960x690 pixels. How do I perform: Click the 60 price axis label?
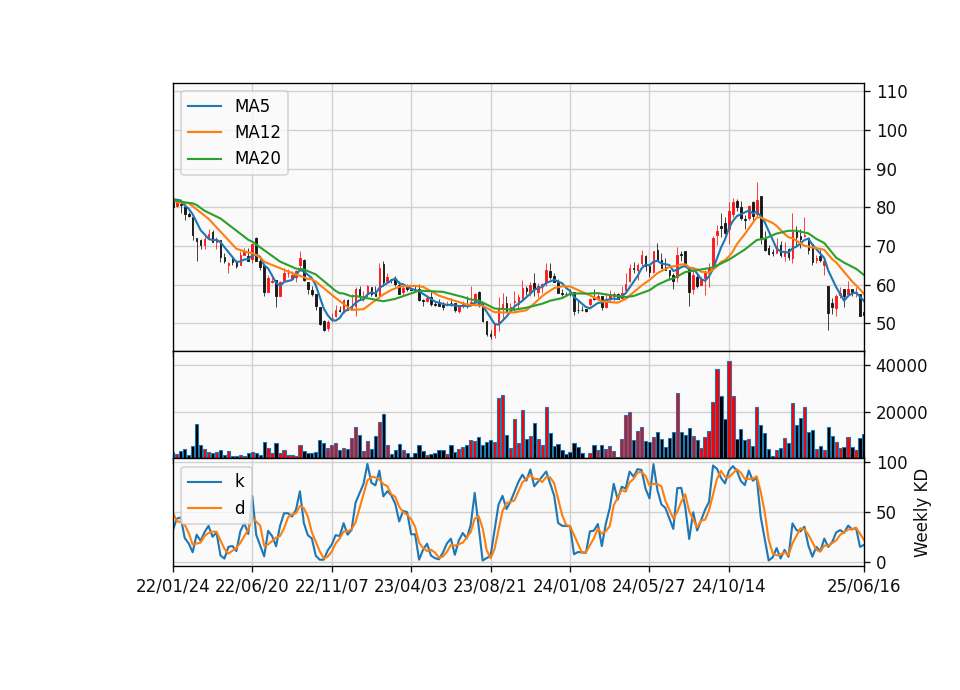click(887, 285)
